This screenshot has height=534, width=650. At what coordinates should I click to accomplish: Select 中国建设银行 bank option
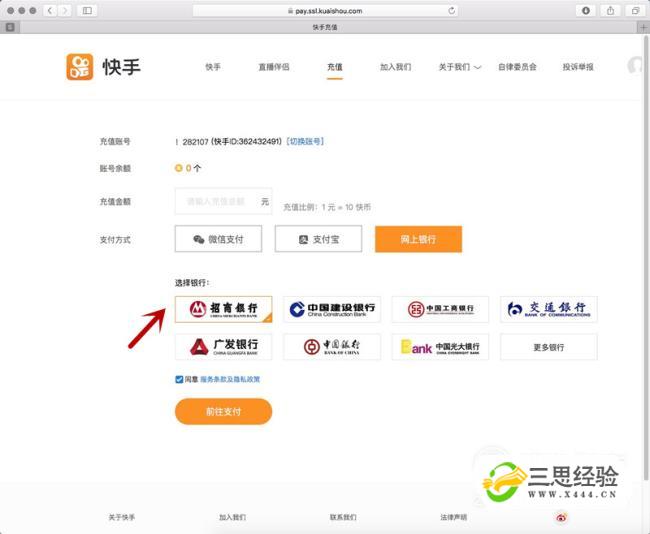[332, 309]
